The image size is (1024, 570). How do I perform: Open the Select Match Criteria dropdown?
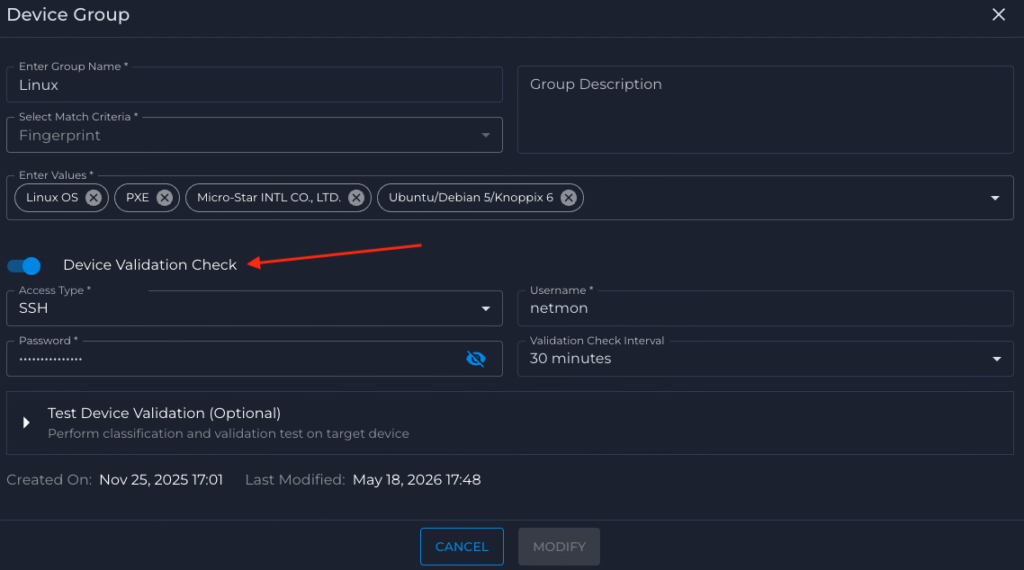(x=254, y=135)
